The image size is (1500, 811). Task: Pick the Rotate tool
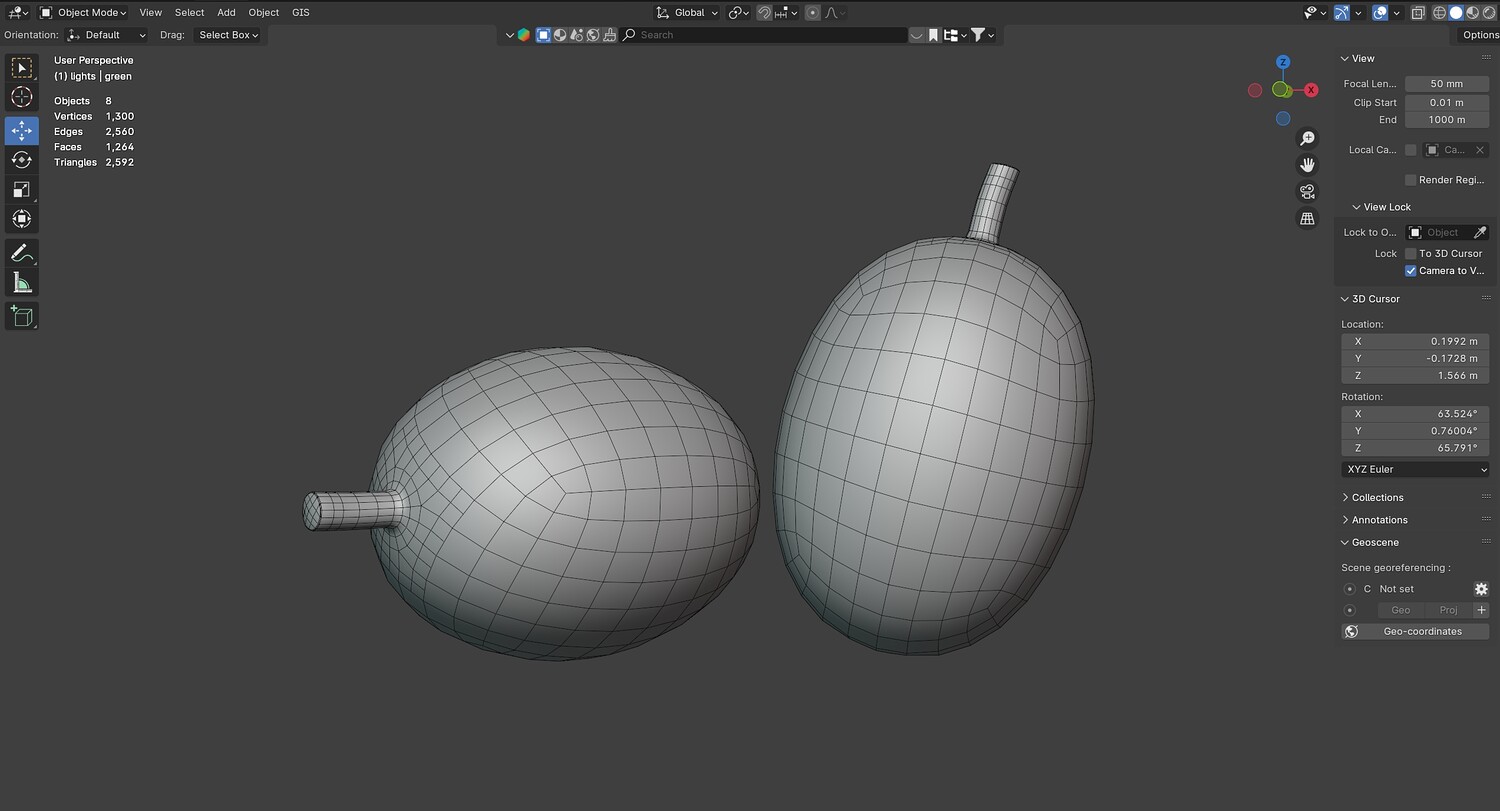pyautogui.click(x=21, y=160)
